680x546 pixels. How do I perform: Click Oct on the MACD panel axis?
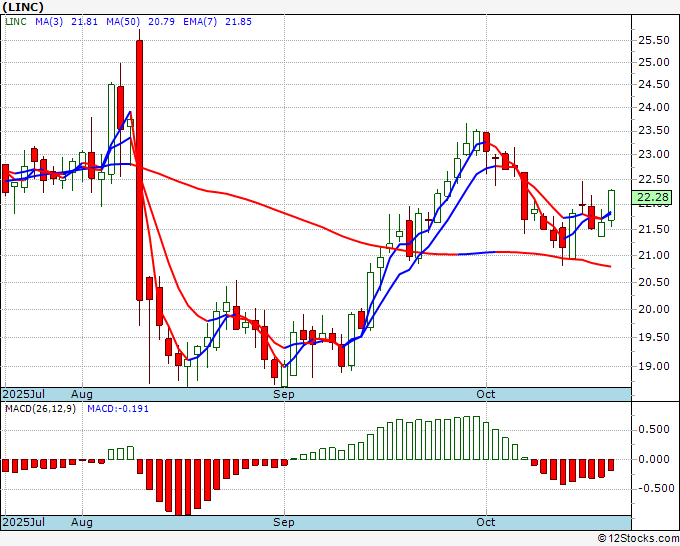click(x=486, y=522)
